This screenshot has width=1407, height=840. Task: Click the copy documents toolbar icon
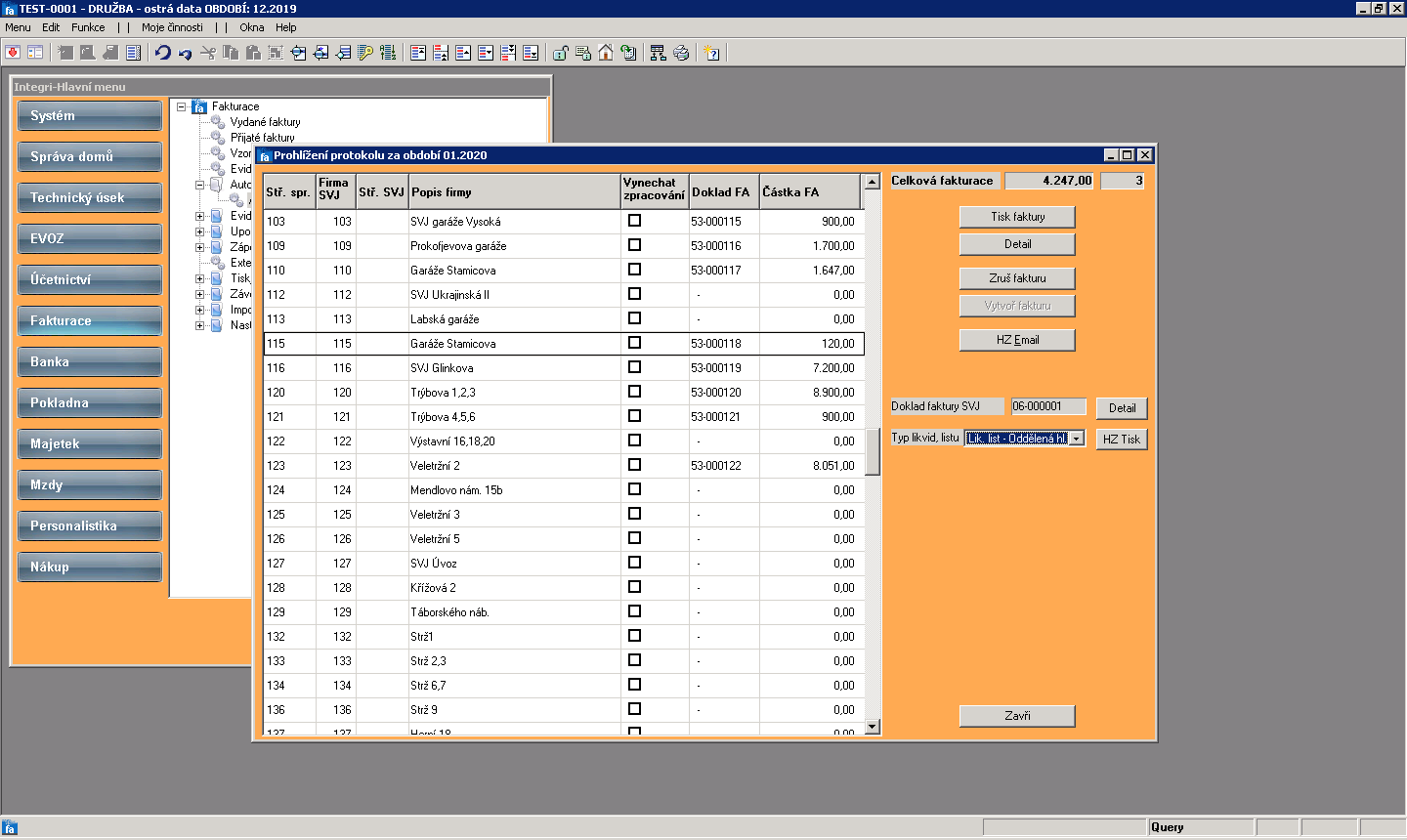pos(231,53)
